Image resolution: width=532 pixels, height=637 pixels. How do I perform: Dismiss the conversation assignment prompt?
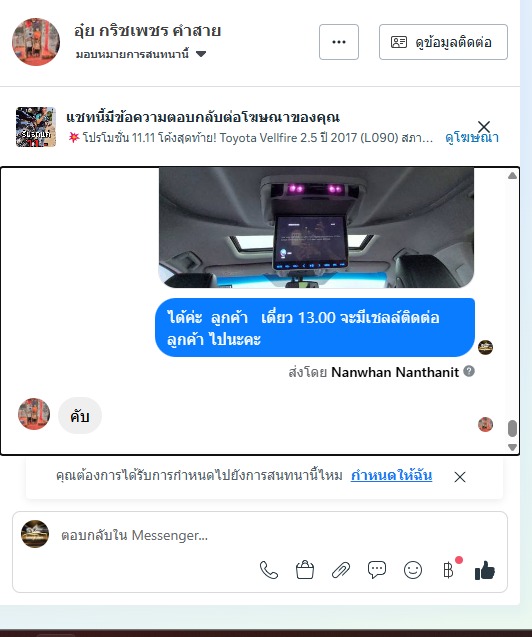pyautogui.click(x=460, y=477)
